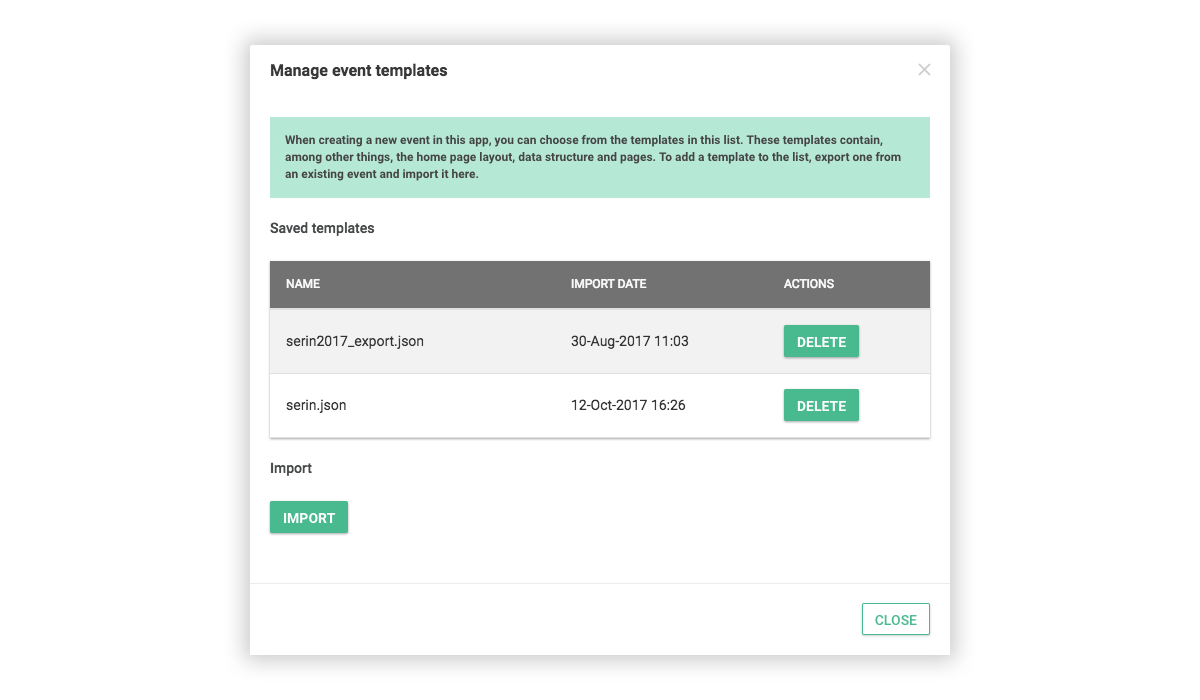Viewport: 1200px width, 700px height.
Task: Click the 12-Oct-2017 16:26 import date
Action: tap(628, 406)
